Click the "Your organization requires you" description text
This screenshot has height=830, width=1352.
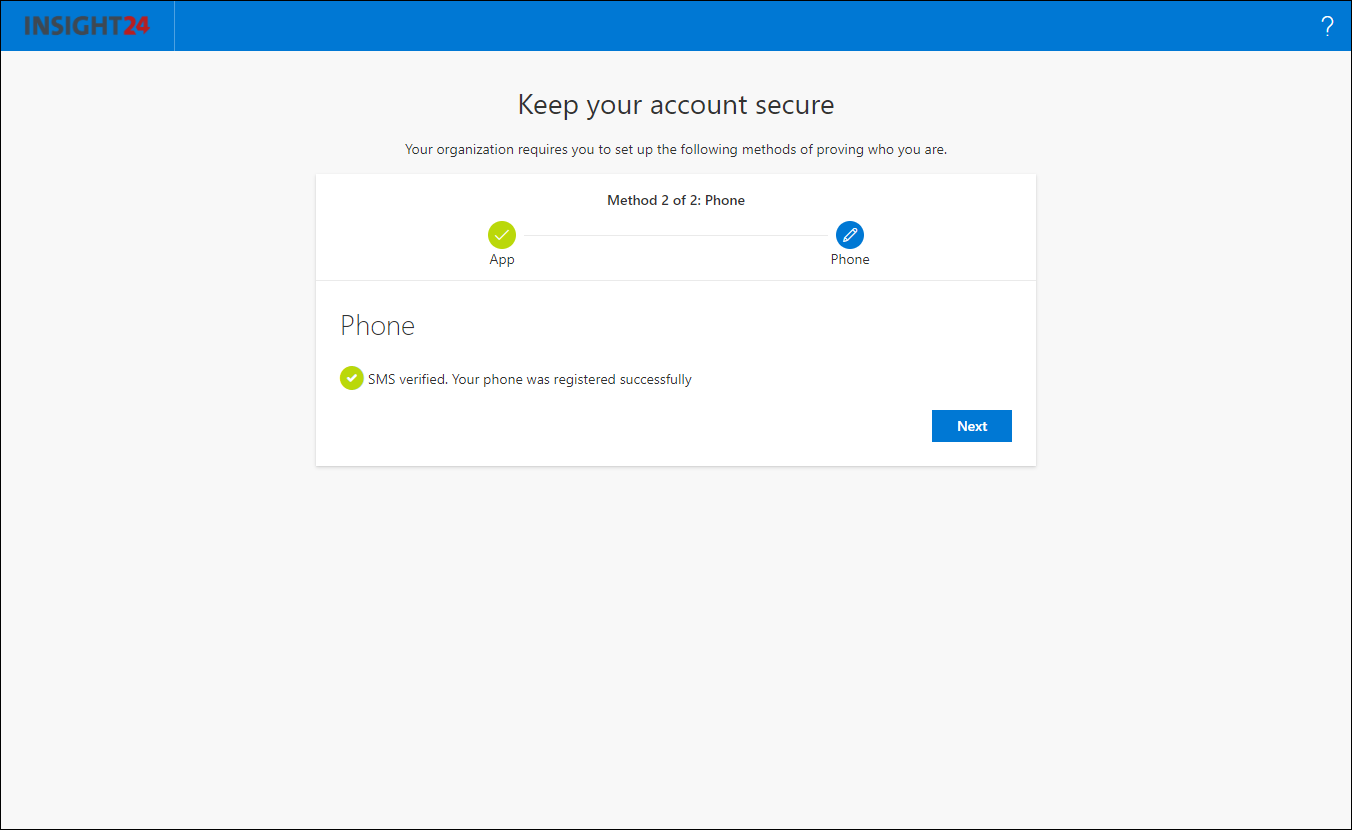click(x=676, y=150)
